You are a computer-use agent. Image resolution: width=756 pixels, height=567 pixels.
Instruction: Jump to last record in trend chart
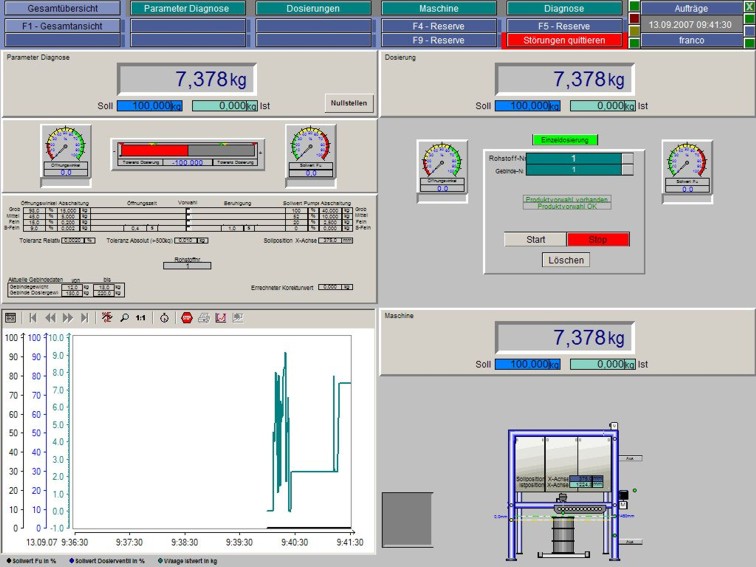click(x=86, y=317)
